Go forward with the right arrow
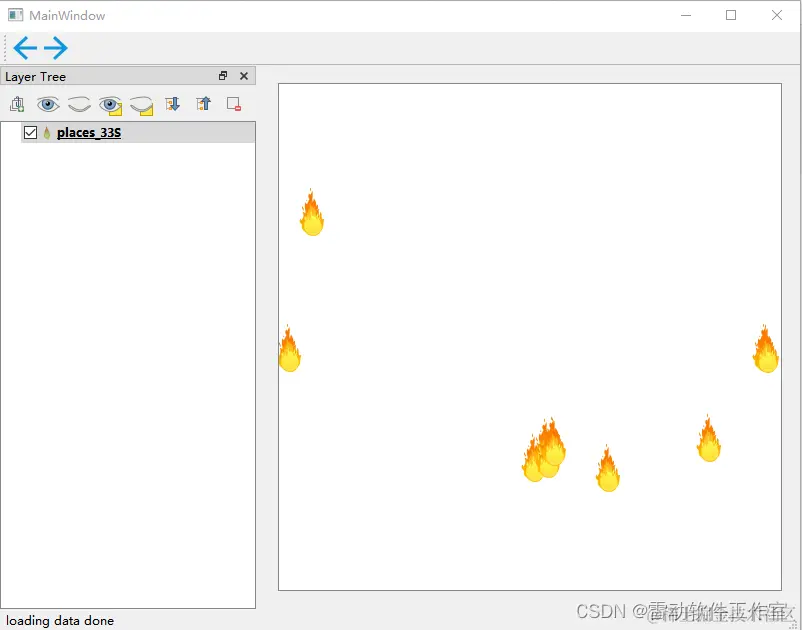Image resolution: width=802 pixels, height=630 pixels. tap(56, 48)
